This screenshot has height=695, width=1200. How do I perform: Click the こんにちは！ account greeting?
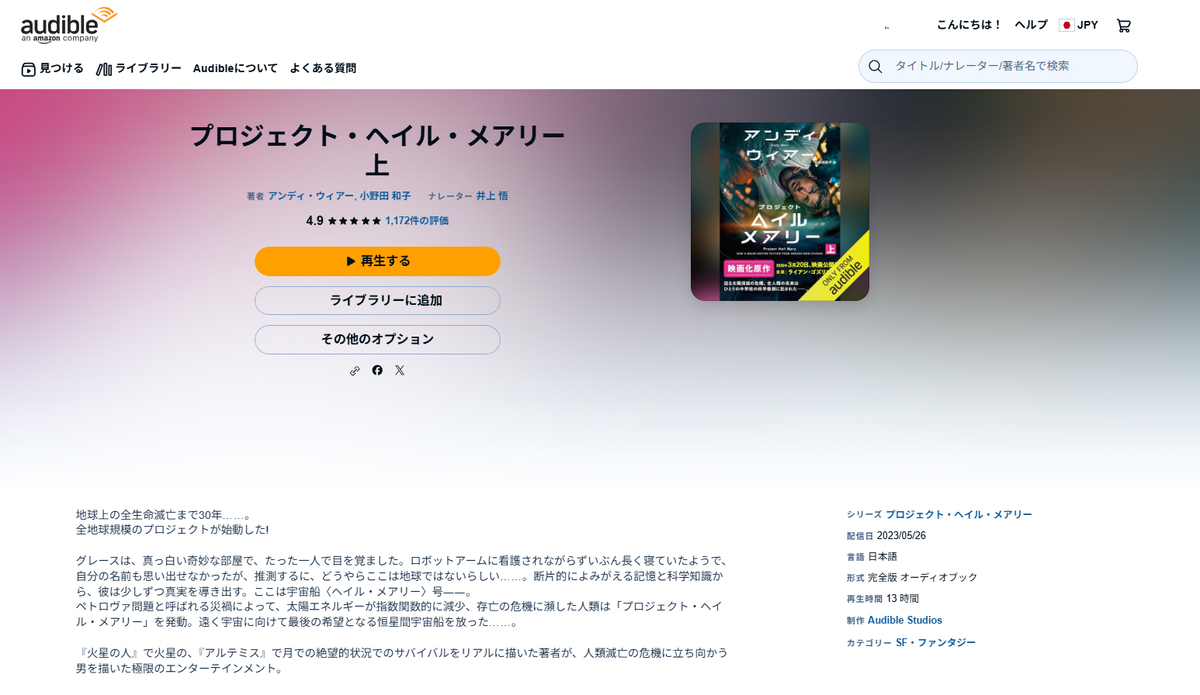click(969, 25)
